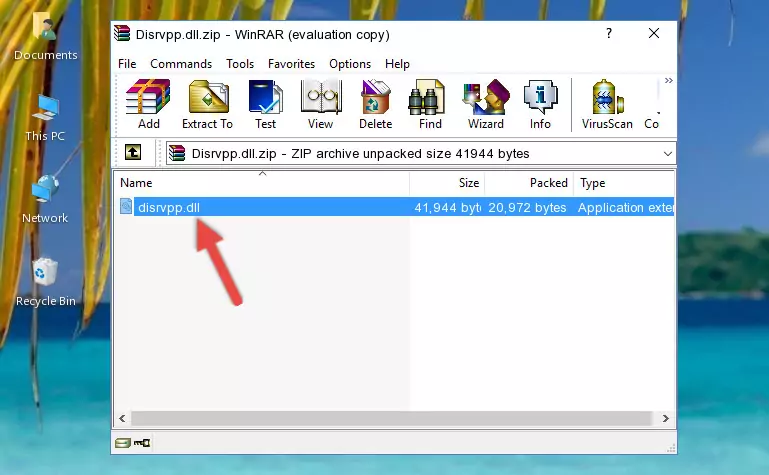
Task: Close the WinRAR window
Action: click(654, 33)
